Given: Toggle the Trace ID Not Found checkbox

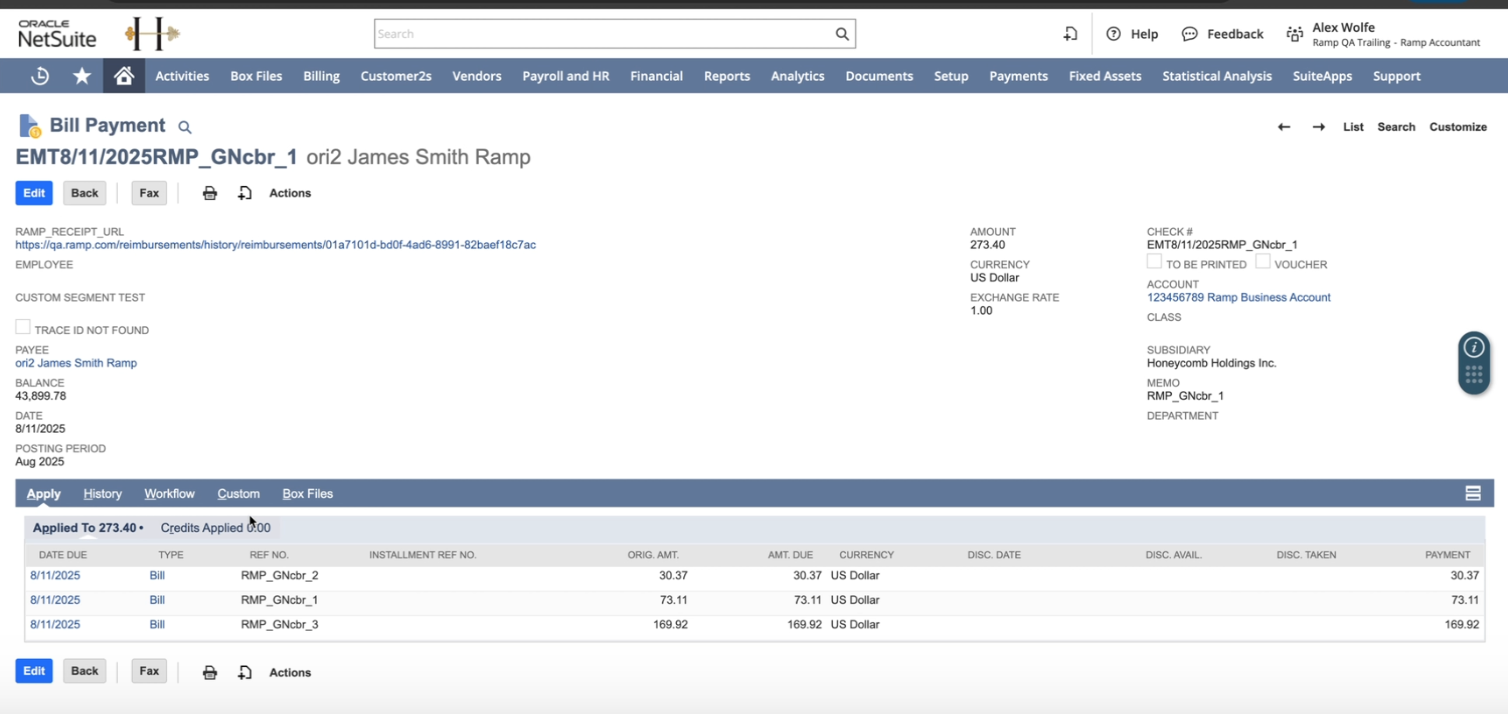Looking at the screenshot, I should [x=23, y=327].
